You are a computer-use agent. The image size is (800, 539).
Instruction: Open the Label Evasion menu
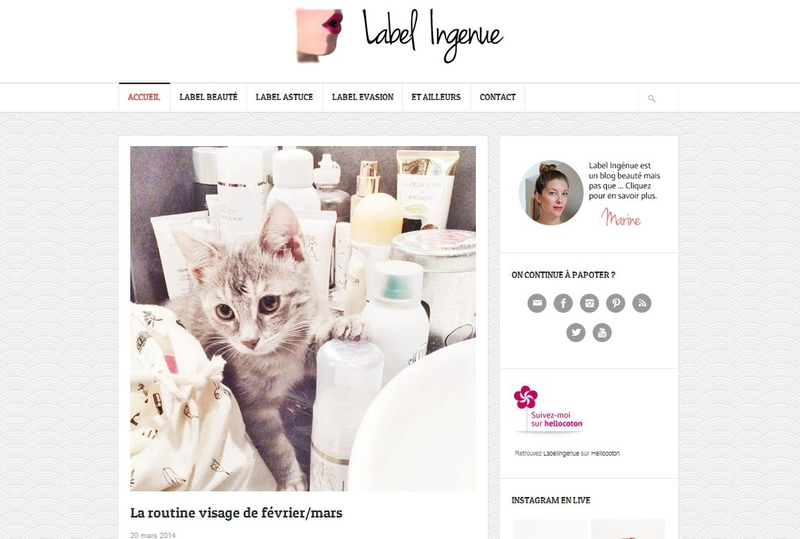(363, 97)
